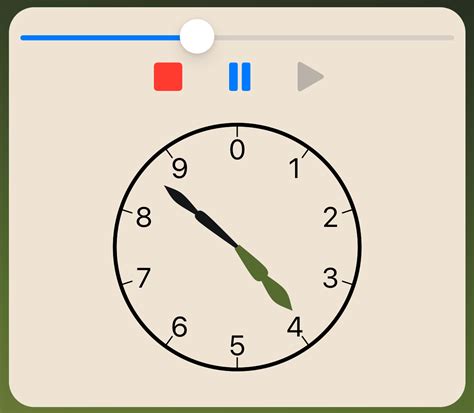The image size is (474, 413).
Task: Select the number 3 on dial
Action: click(x=330, y=278)
